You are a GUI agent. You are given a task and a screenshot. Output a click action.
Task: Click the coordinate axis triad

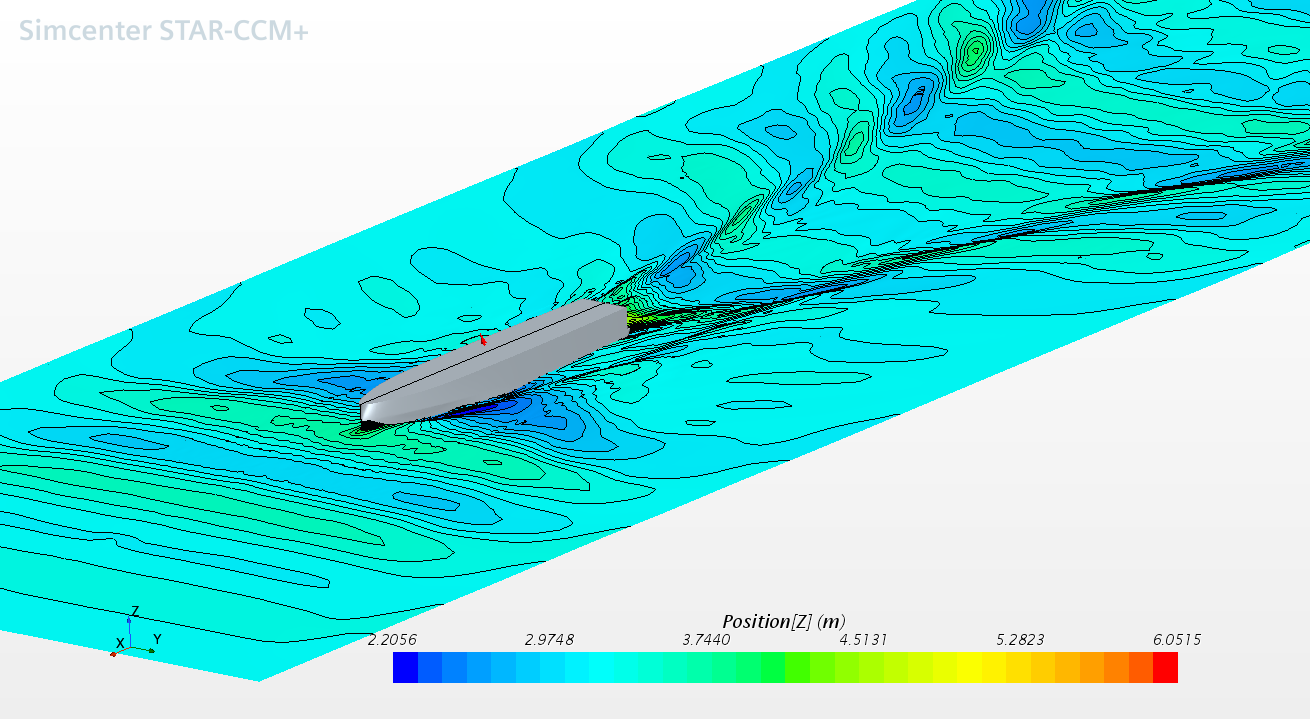[x=130, y=640]
